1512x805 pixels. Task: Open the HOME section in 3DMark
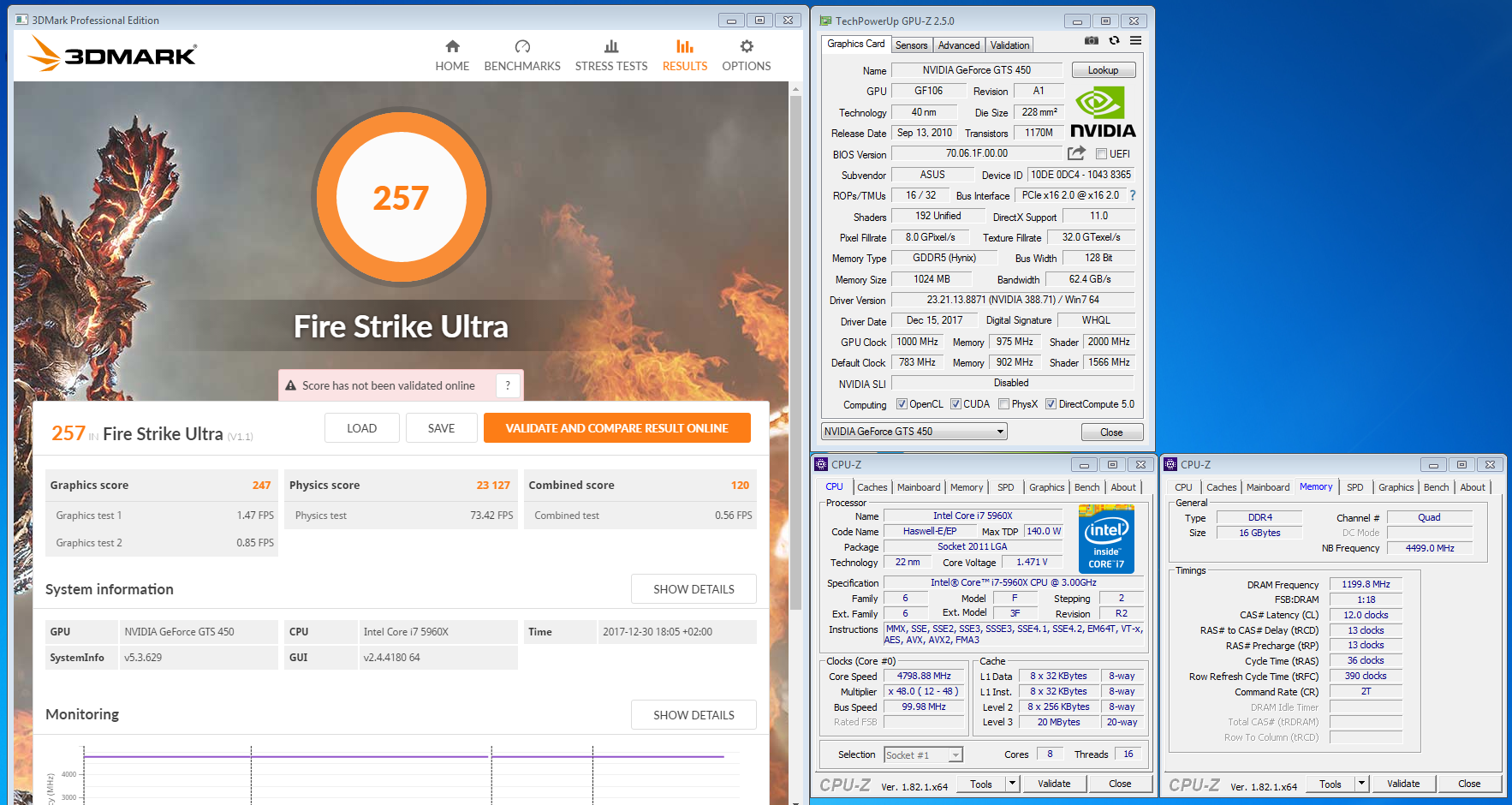(x=452, y=56)
